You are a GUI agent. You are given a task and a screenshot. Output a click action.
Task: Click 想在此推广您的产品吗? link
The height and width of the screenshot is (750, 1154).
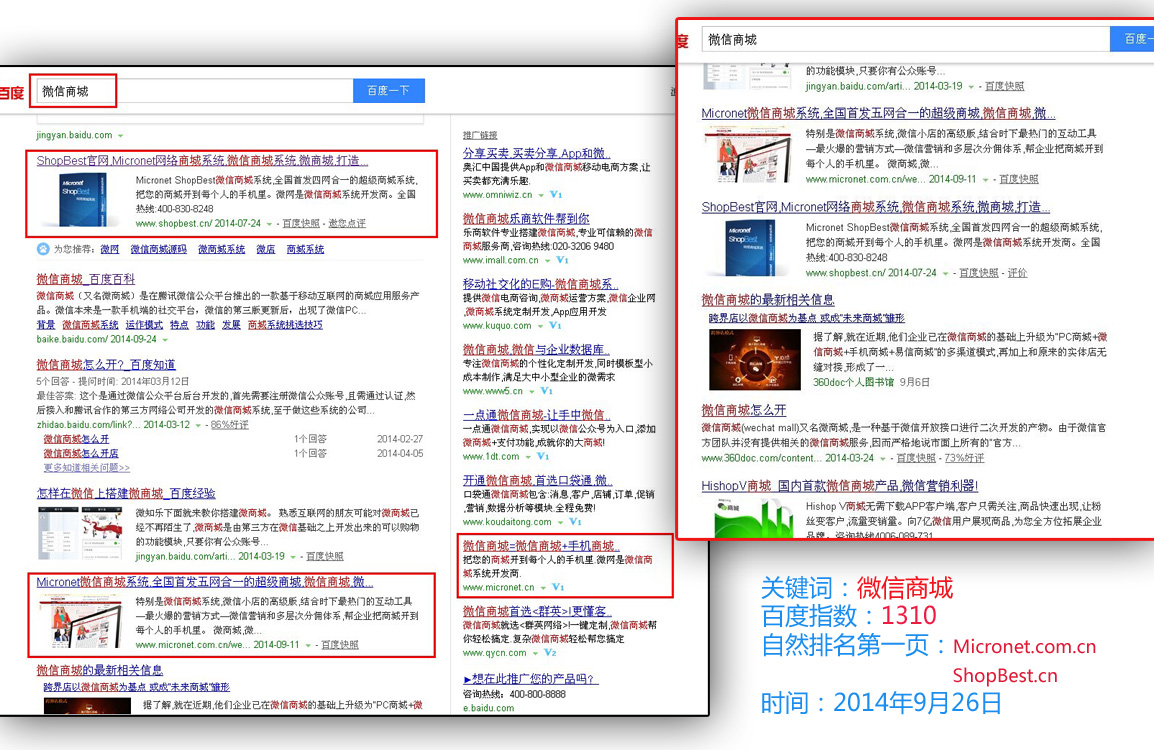click(531, 679)
